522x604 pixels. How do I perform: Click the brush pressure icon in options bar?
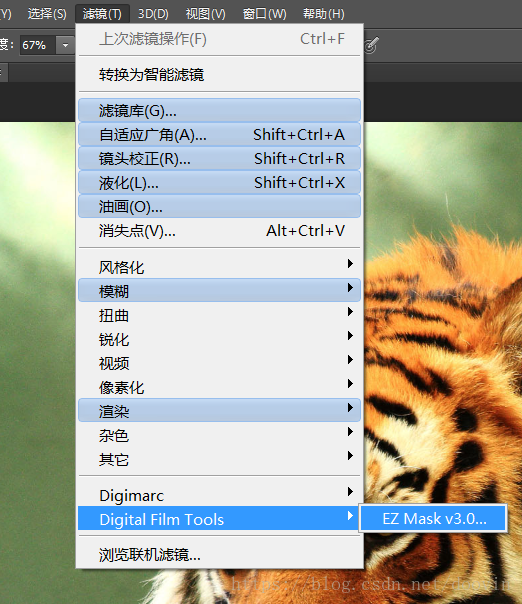coord(371,45)
